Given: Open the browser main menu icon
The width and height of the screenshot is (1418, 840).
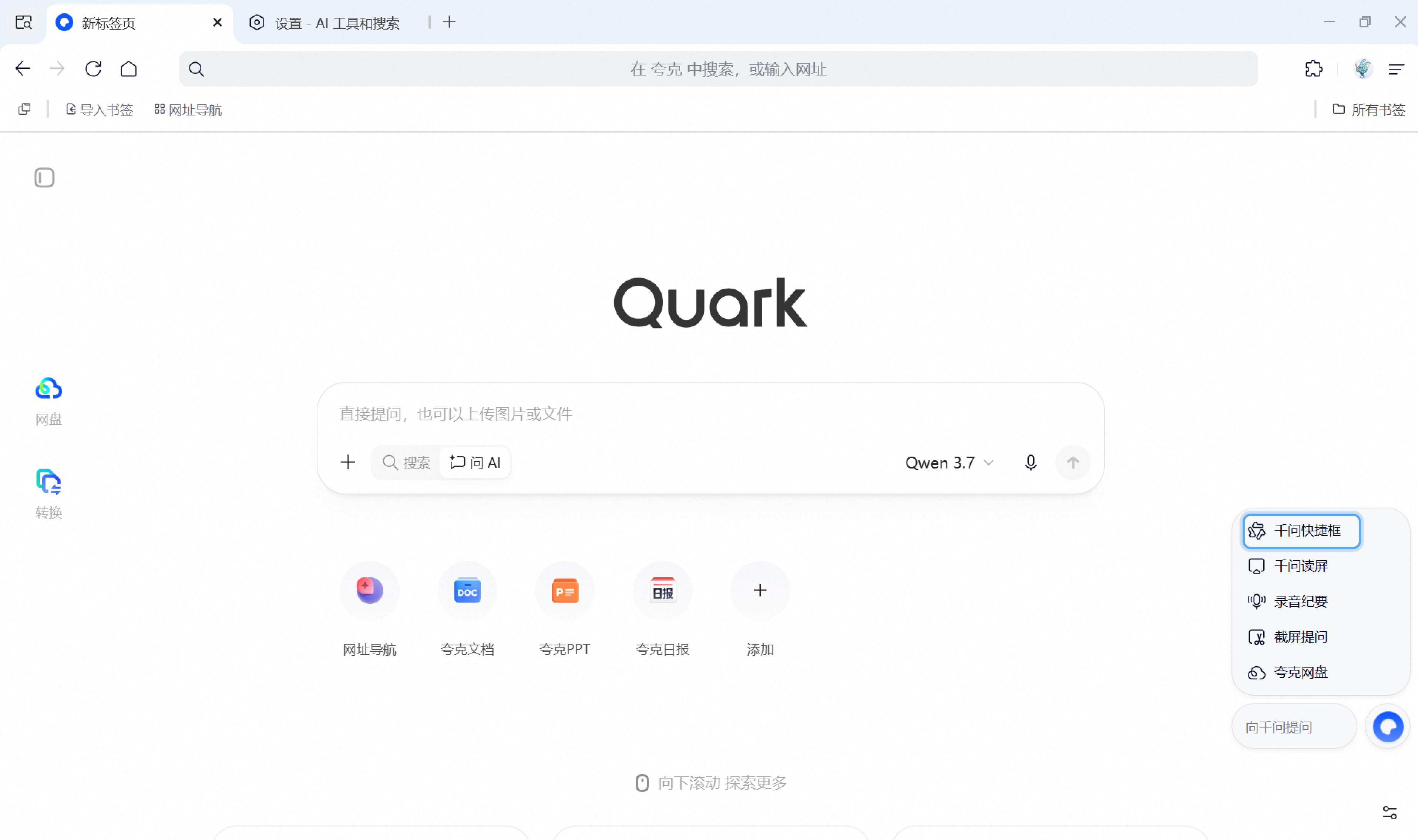Looking at the screenshot, I should (1396, 69).
